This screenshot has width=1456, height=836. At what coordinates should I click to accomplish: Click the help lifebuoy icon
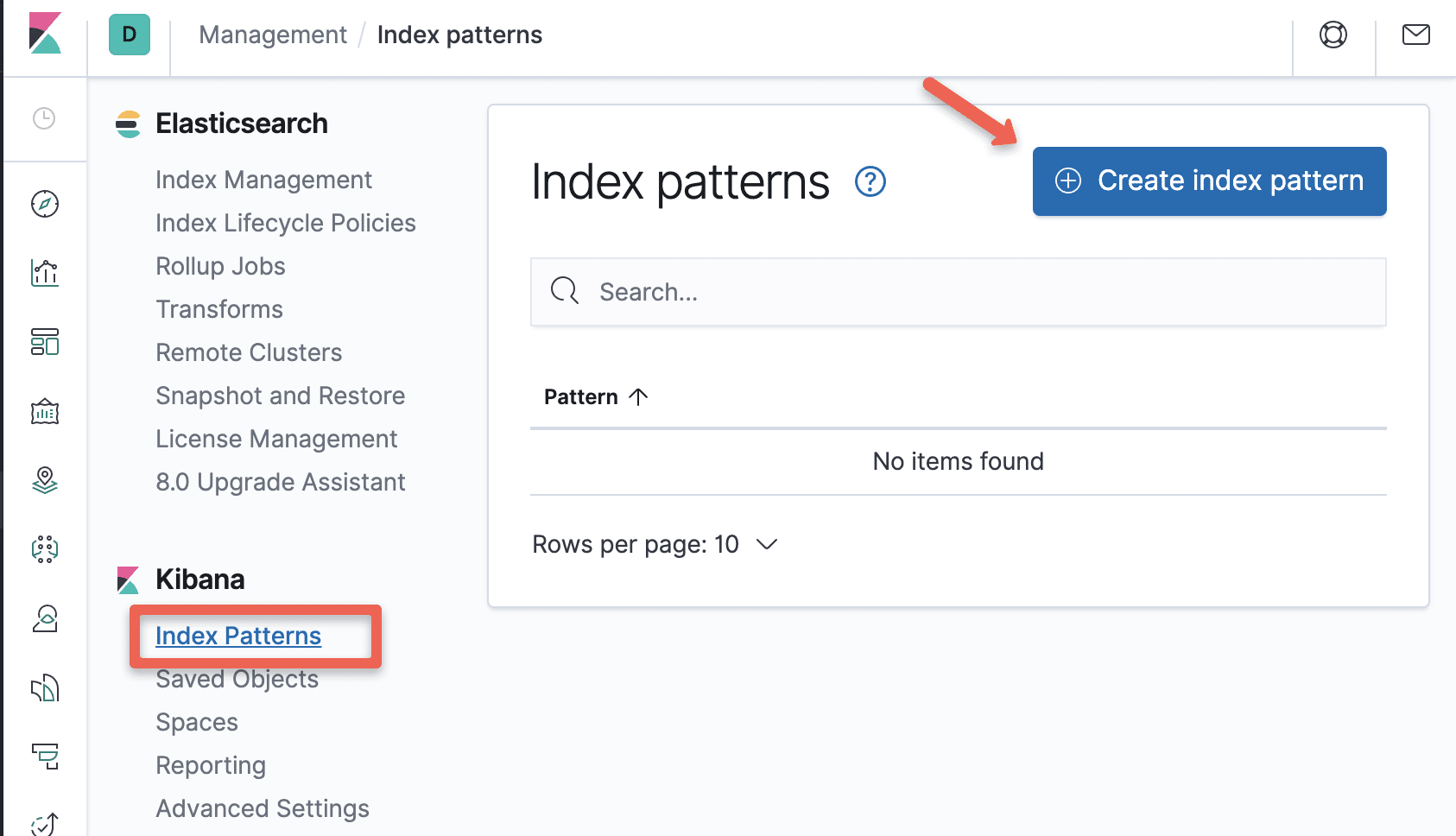point(1333,35)
